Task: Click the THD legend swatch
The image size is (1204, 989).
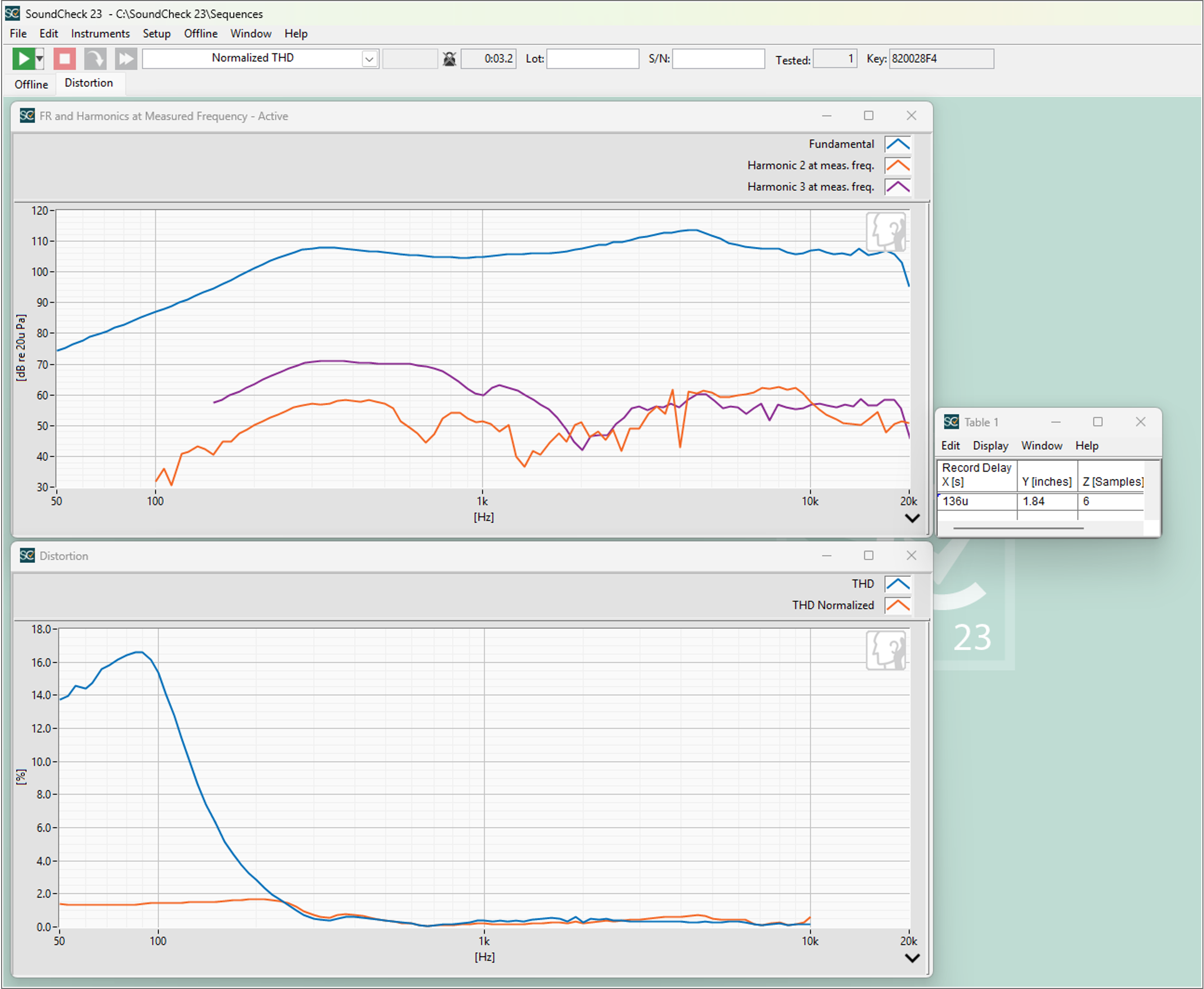Action: (x=897, y=584)
